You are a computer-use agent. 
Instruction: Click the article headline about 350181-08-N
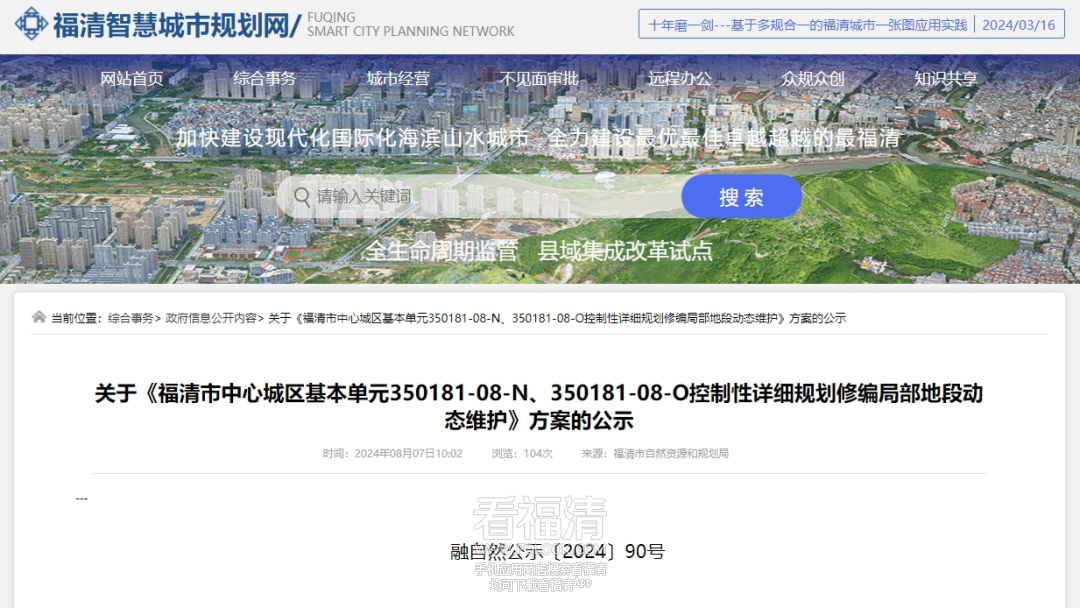[x=539, y=406]
